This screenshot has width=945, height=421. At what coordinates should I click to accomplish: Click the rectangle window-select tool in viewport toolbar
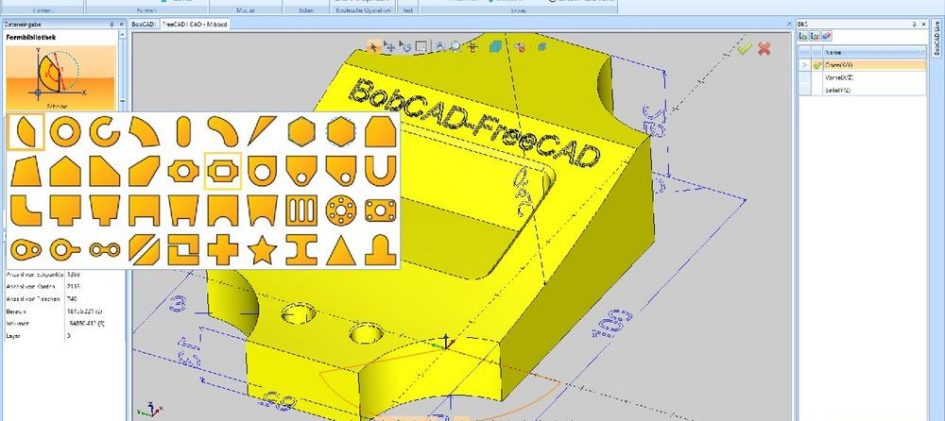(421, 46)
